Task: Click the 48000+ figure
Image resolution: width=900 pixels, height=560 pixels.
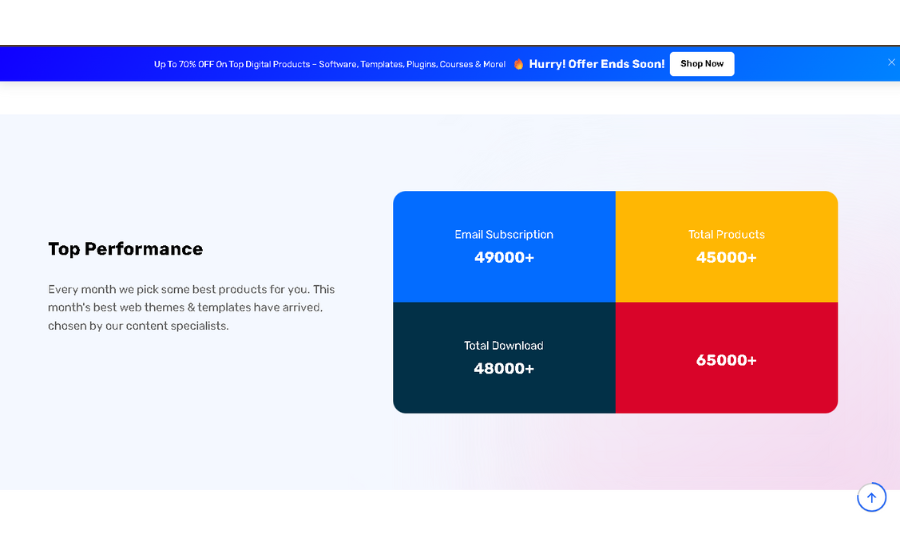Action: pyautogui.click(x=504, y=368)
